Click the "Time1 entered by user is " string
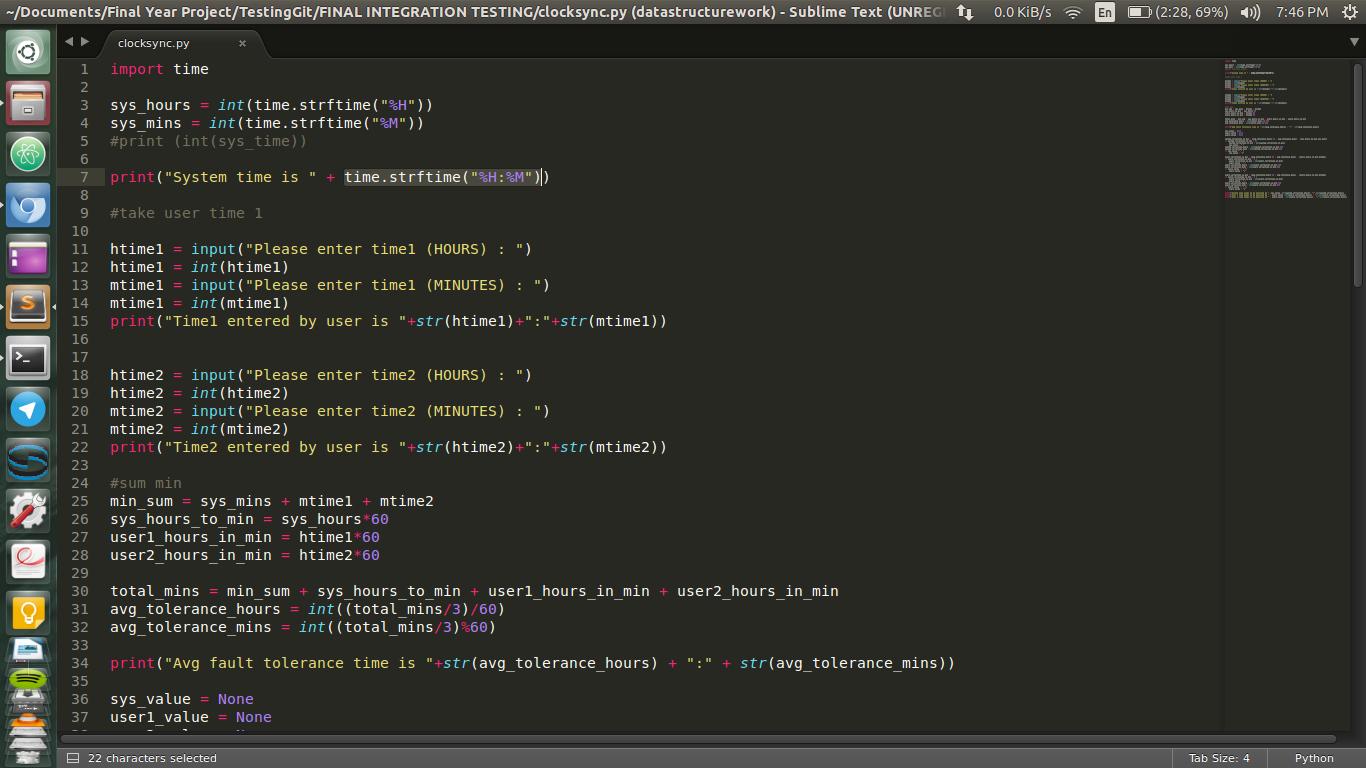This screenshot has height=768, width=1366. tap(285, 321)
